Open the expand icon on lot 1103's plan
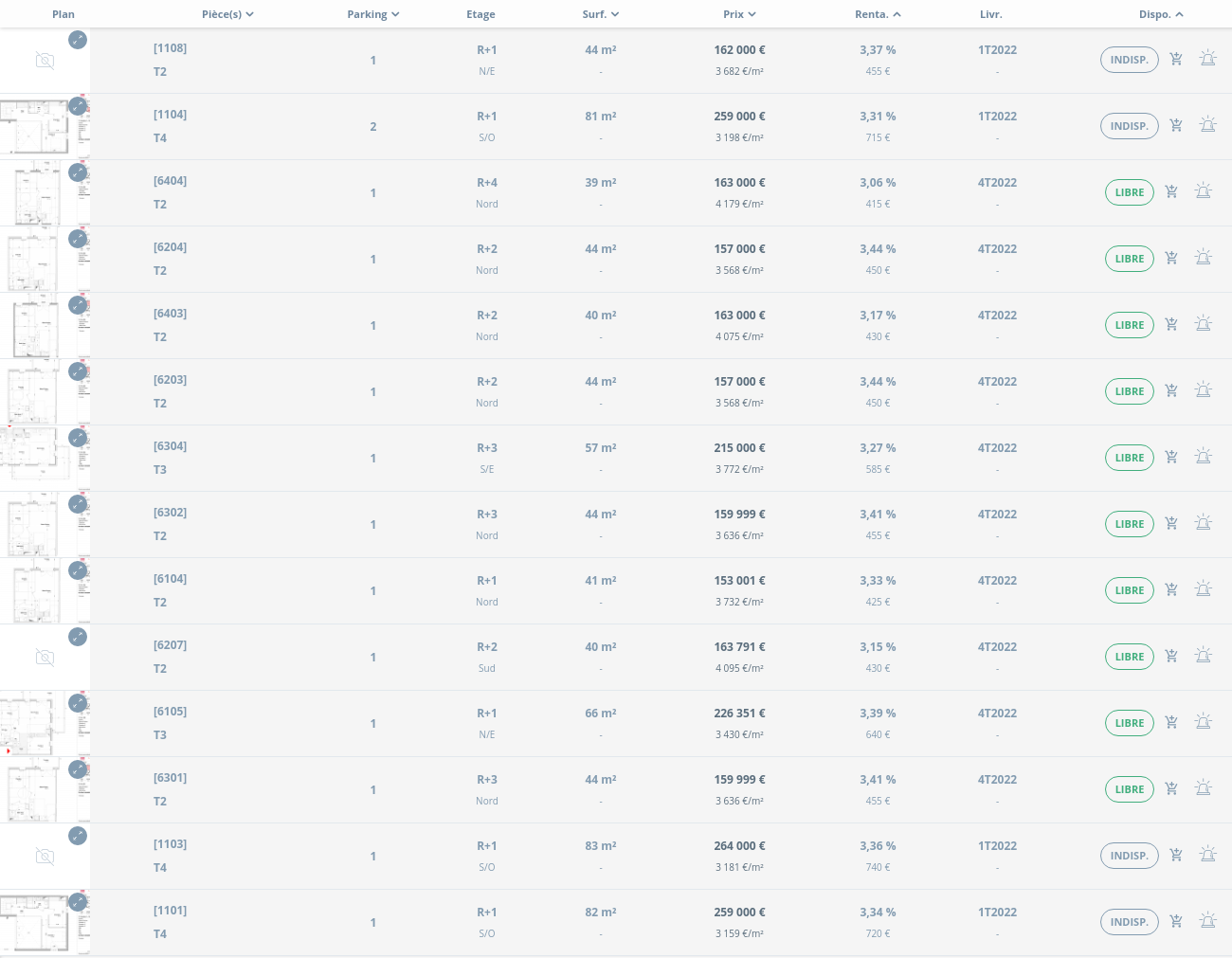Viewport: 1232px width, 958px height. [x=78, y=836]
